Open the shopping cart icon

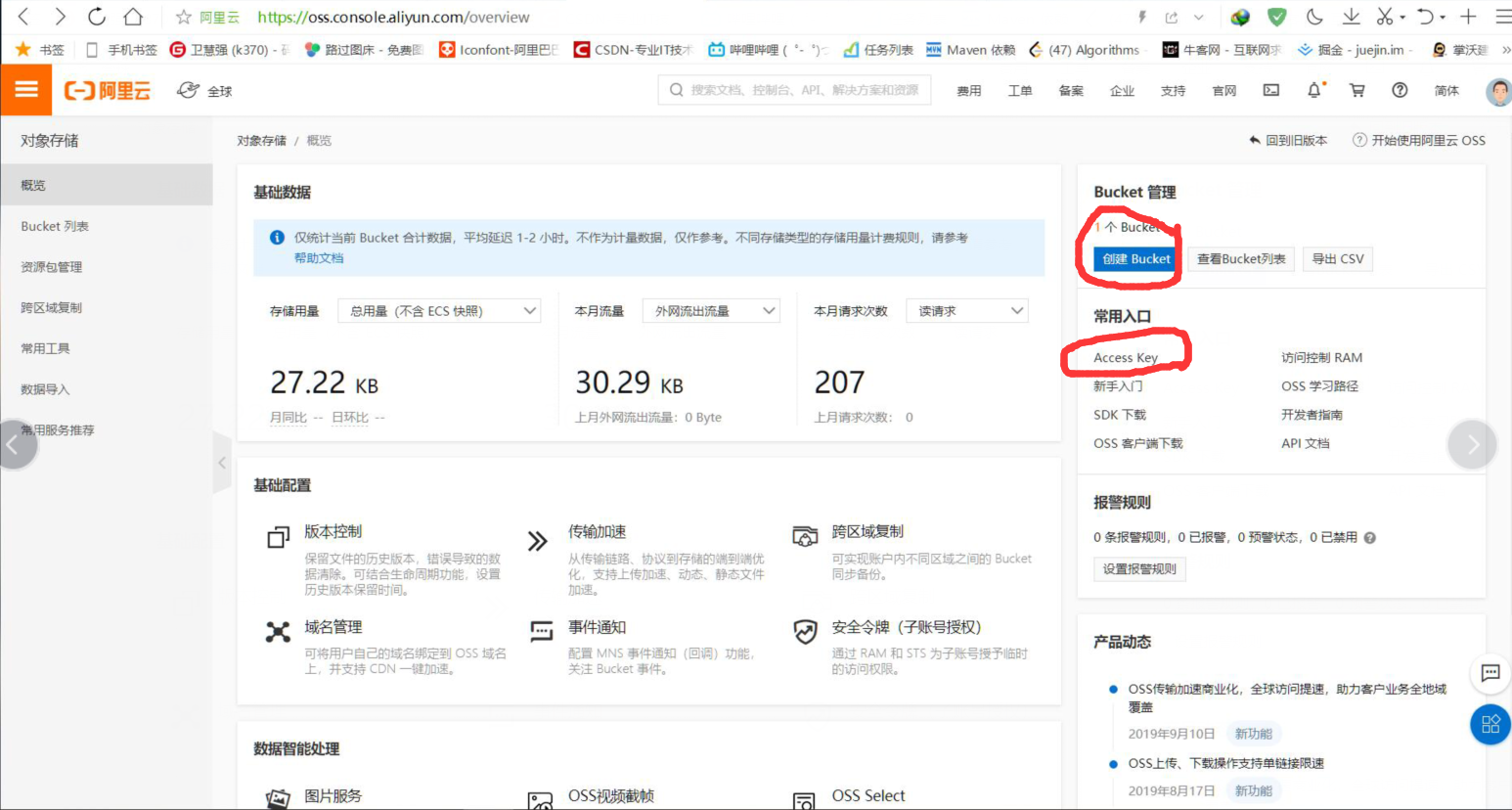1357,90
